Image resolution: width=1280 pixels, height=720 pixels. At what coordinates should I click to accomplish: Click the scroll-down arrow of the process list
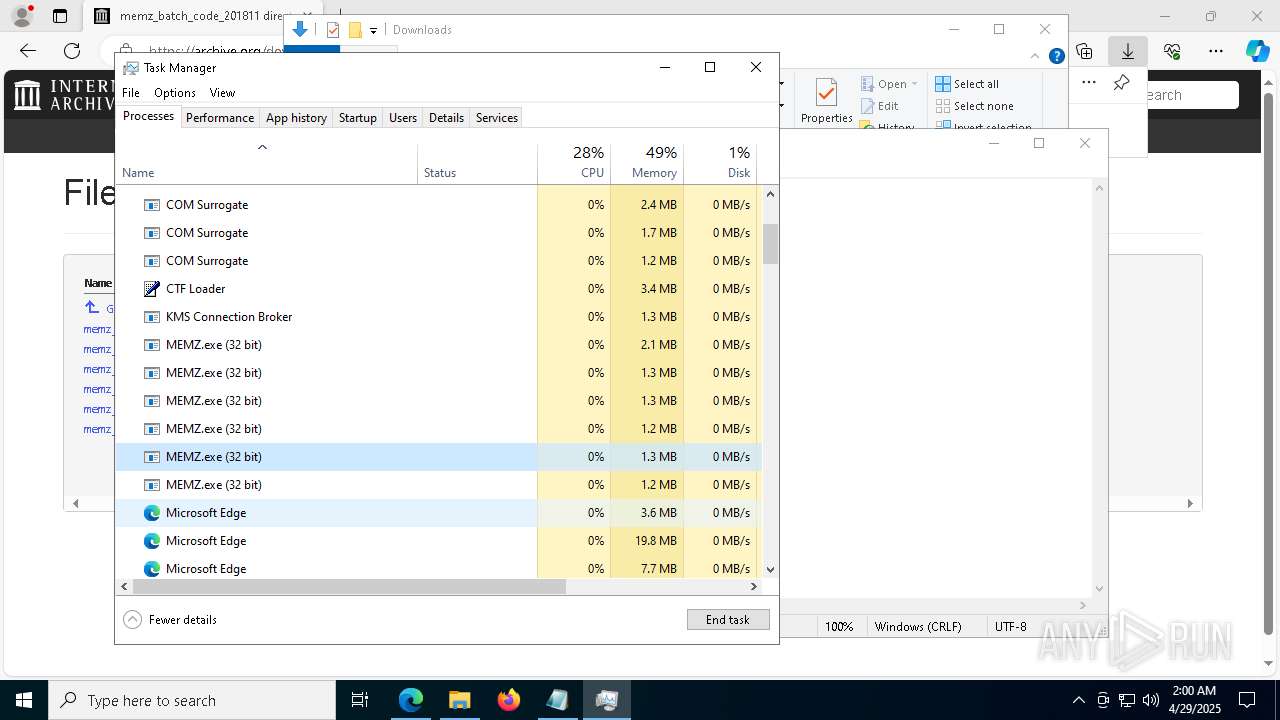coord(770,569)
